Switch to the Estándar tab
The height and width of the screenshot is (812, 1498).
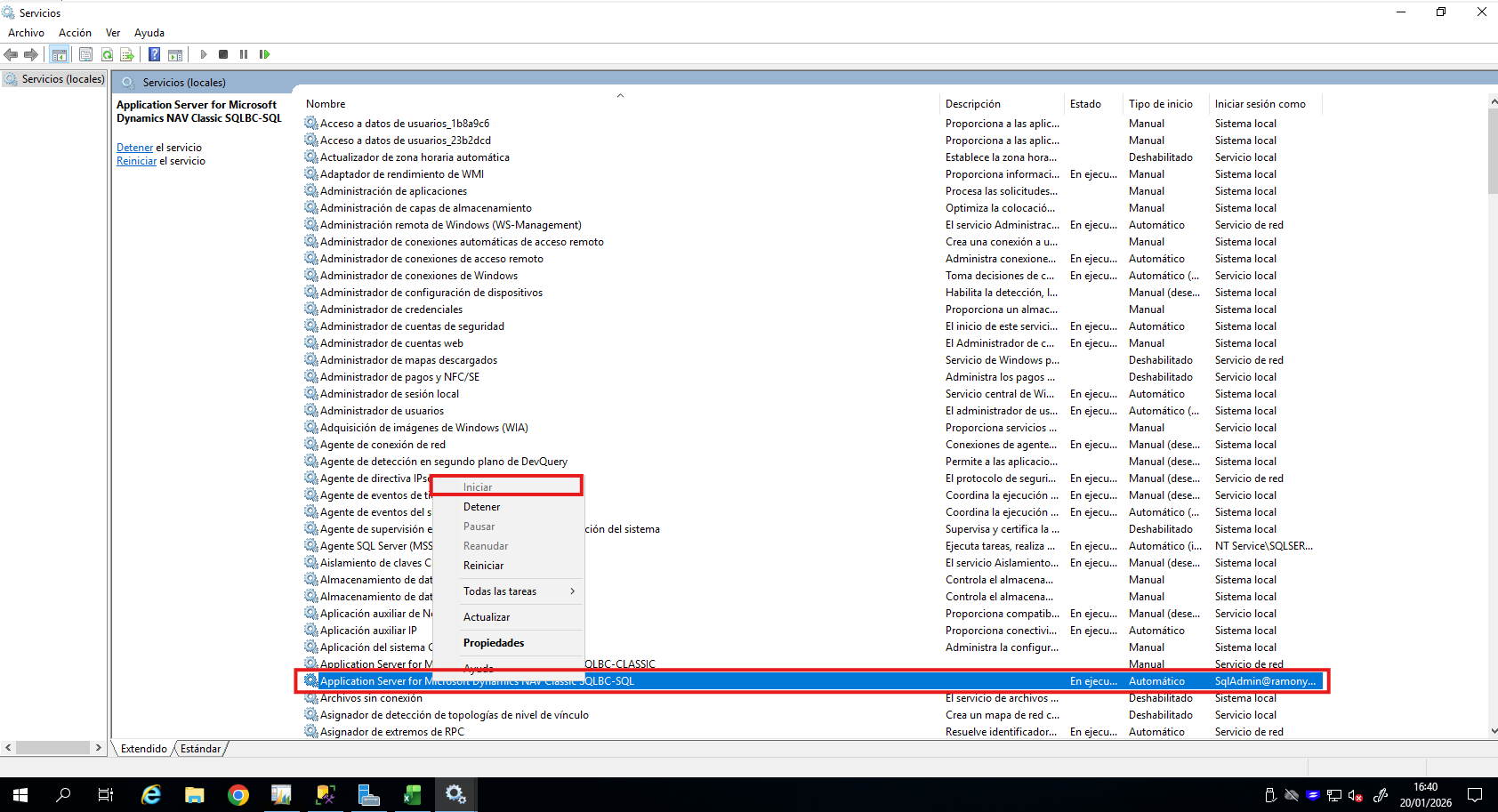pyautogui.click(x=200, y=749)
